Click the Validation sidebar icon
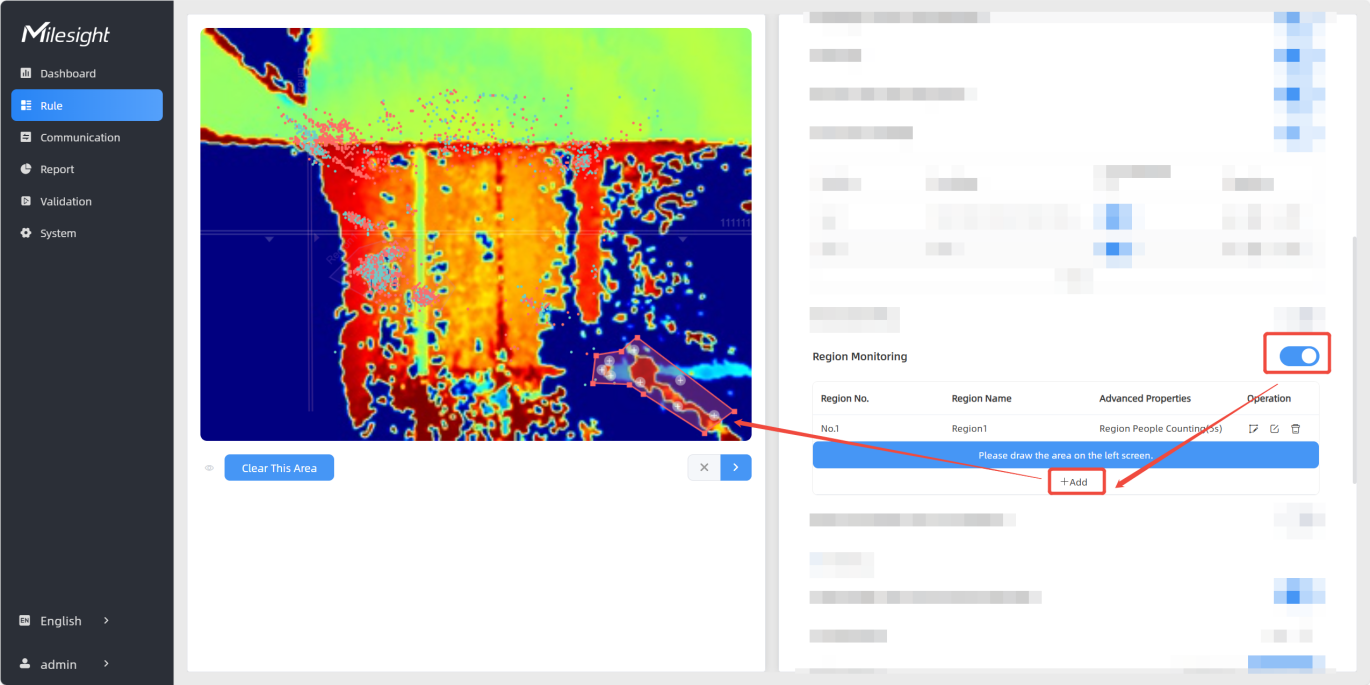The width and height of the screenshot is (1370, 685). click(26, 201)
